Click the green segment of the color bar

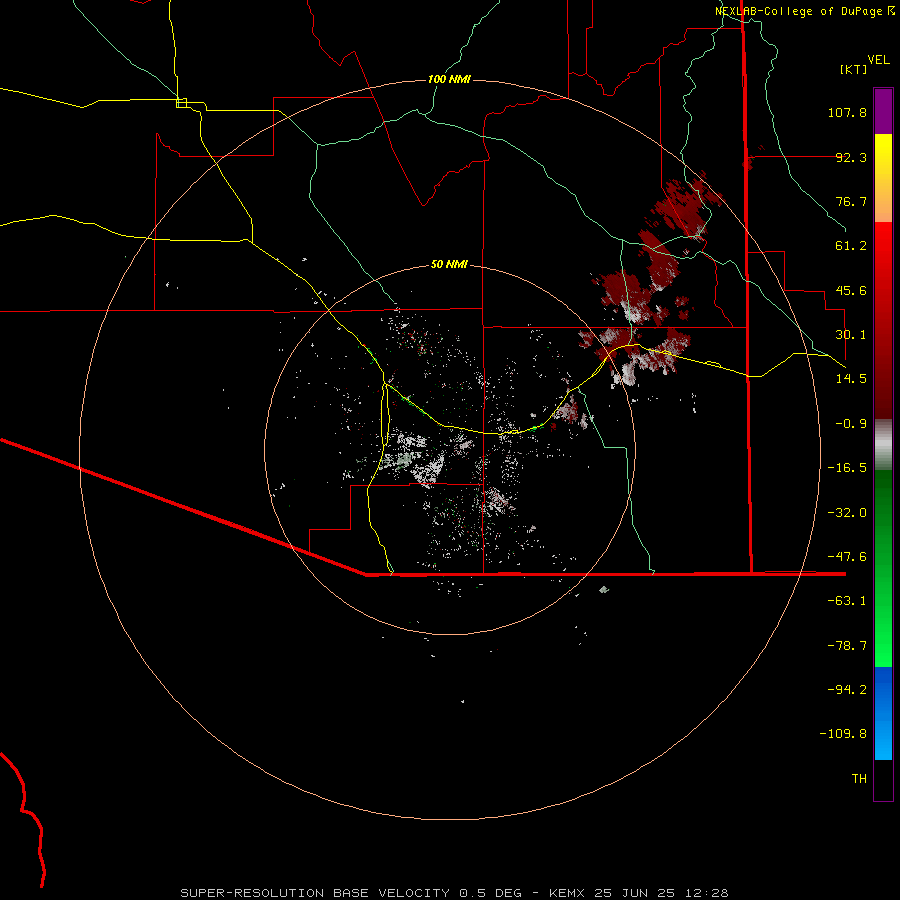pos(883,568)
